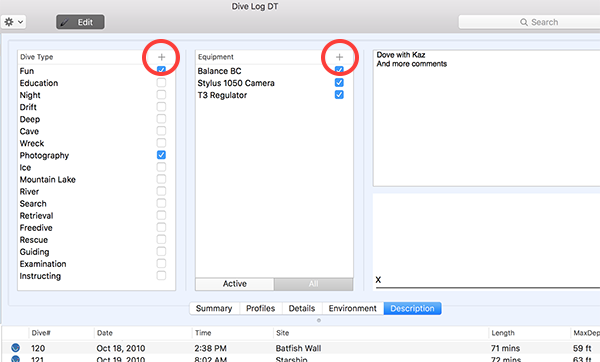600x362 pixels.
Task: Select the Stylus 1050 Camera row label
Action: click(236, 83)
